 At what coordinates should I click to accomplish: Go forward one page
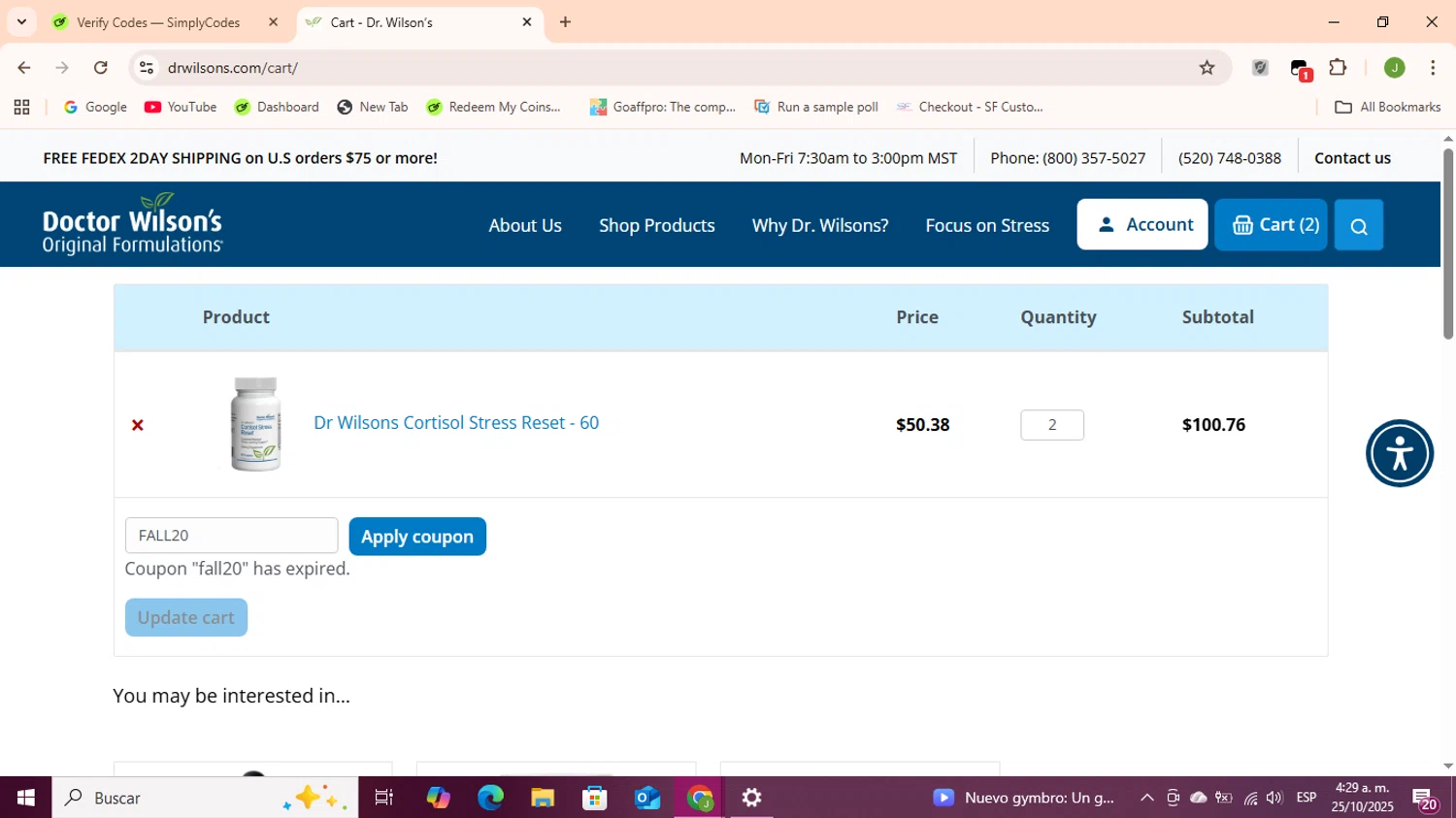click(x=62, y=68)
